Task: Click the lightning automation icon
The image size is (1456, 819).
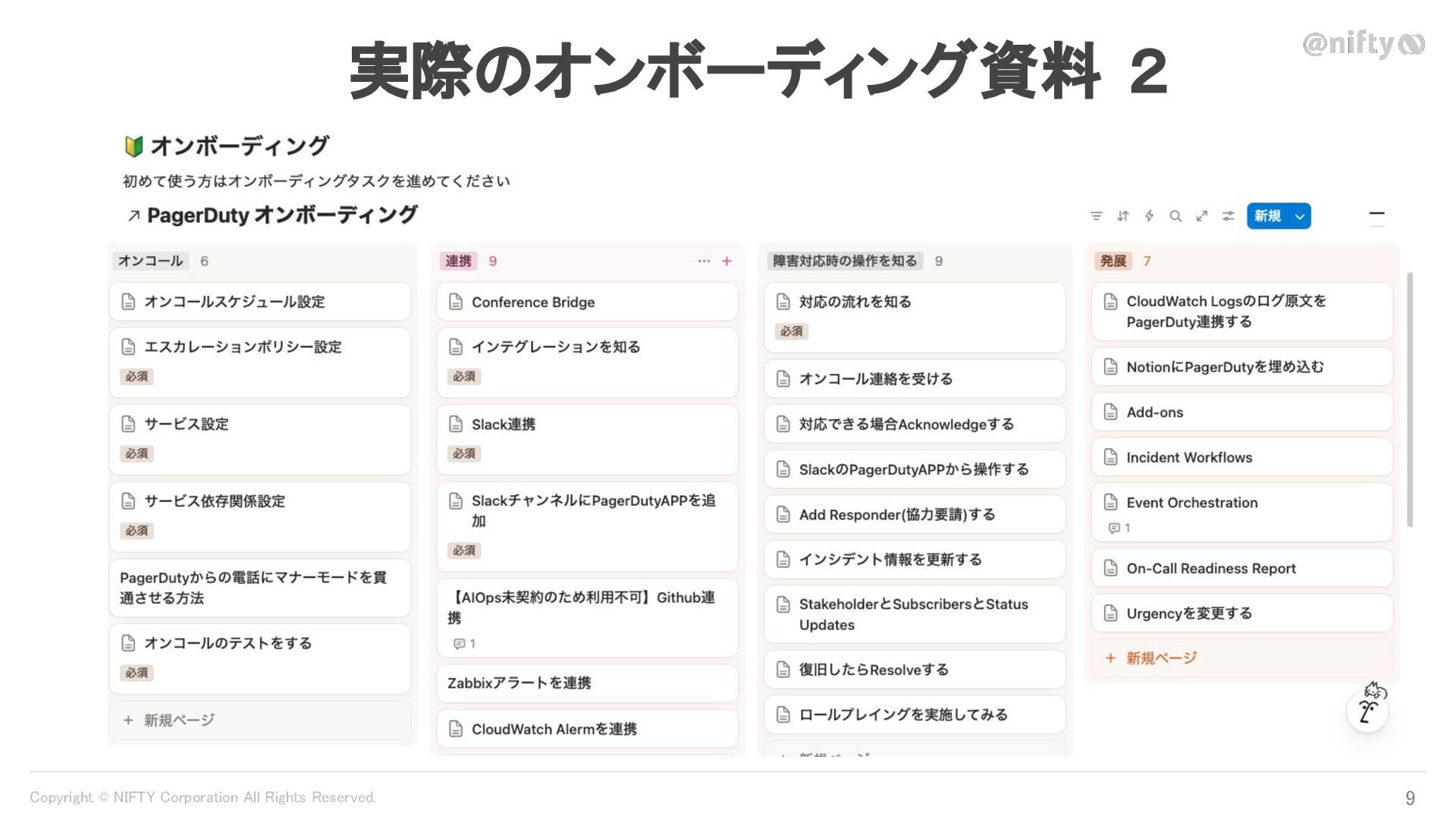Action: click(1149, 216)
